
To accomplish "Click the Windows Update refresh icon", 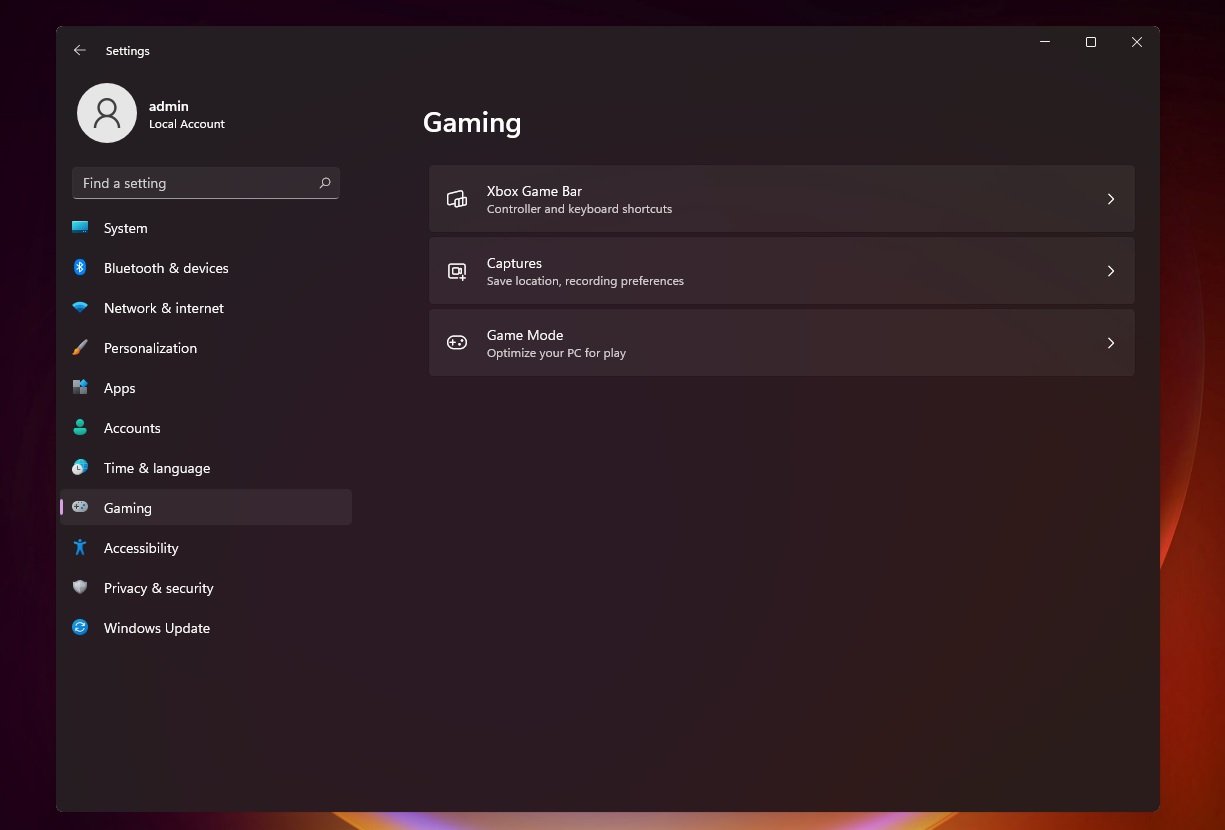I will 80,628.
